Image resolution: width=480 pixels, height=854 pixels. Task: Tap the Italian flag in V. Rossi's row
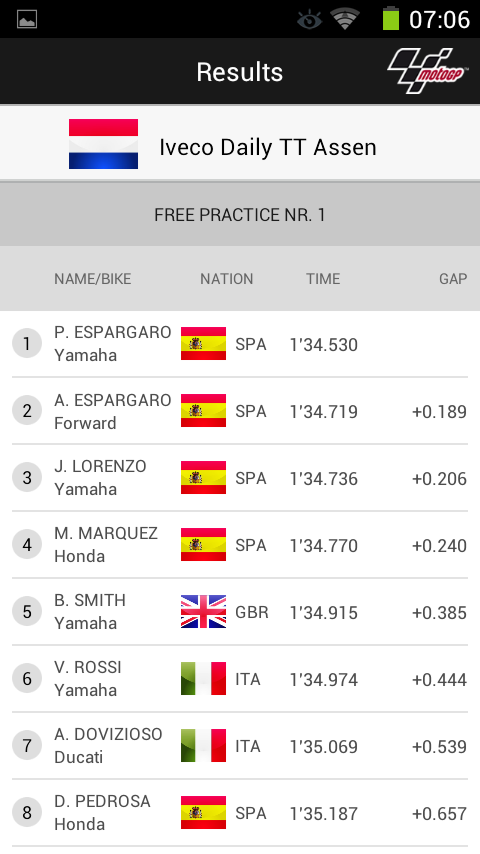[x=203, y=679]
